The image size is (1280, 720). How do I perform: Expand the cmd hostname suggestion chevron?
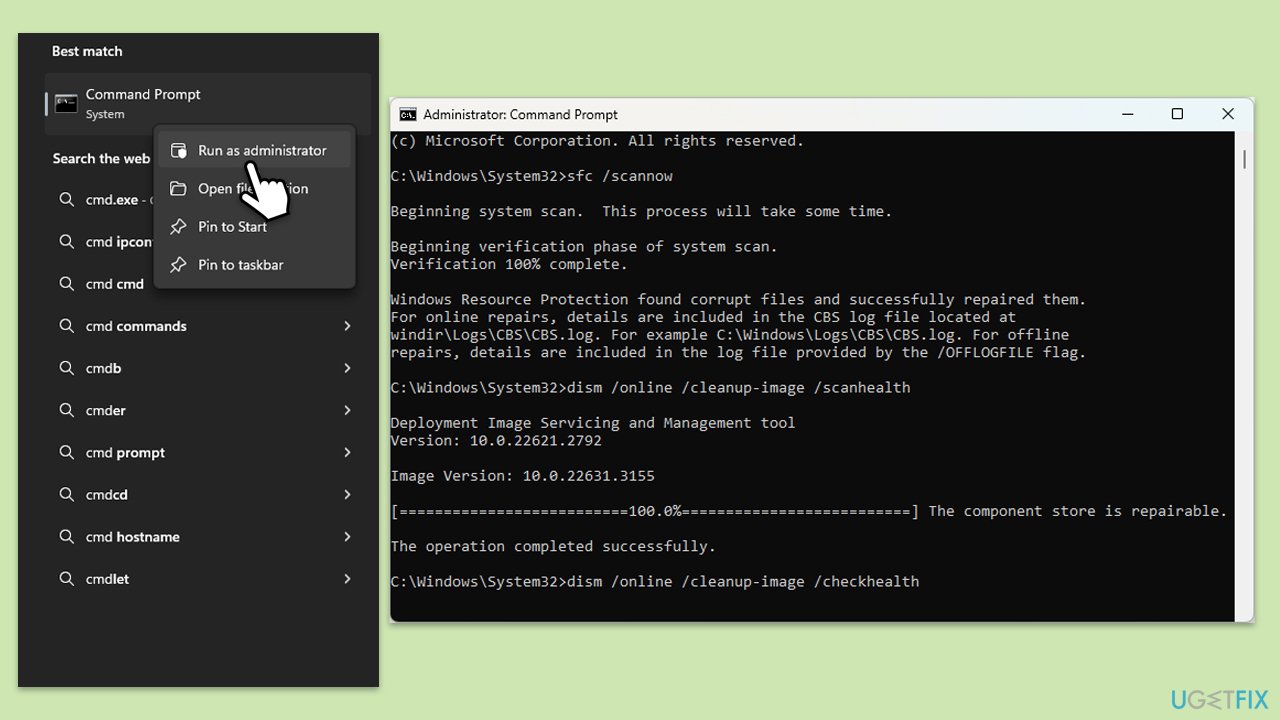point(347,536)
